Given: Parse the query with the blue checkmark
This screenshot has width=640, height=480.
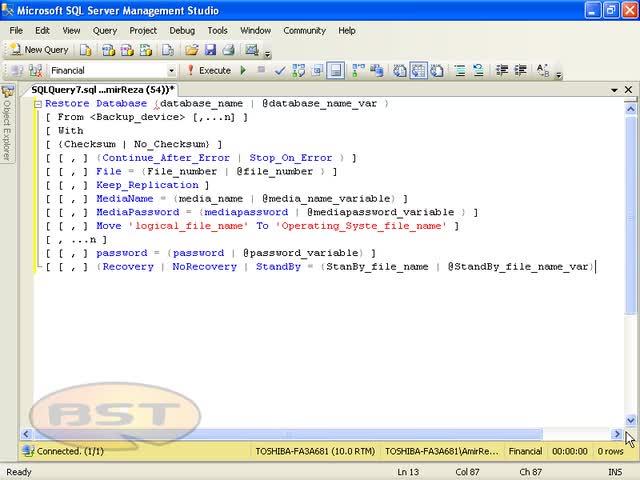Looking at the screenshot, I should (280, 71).
